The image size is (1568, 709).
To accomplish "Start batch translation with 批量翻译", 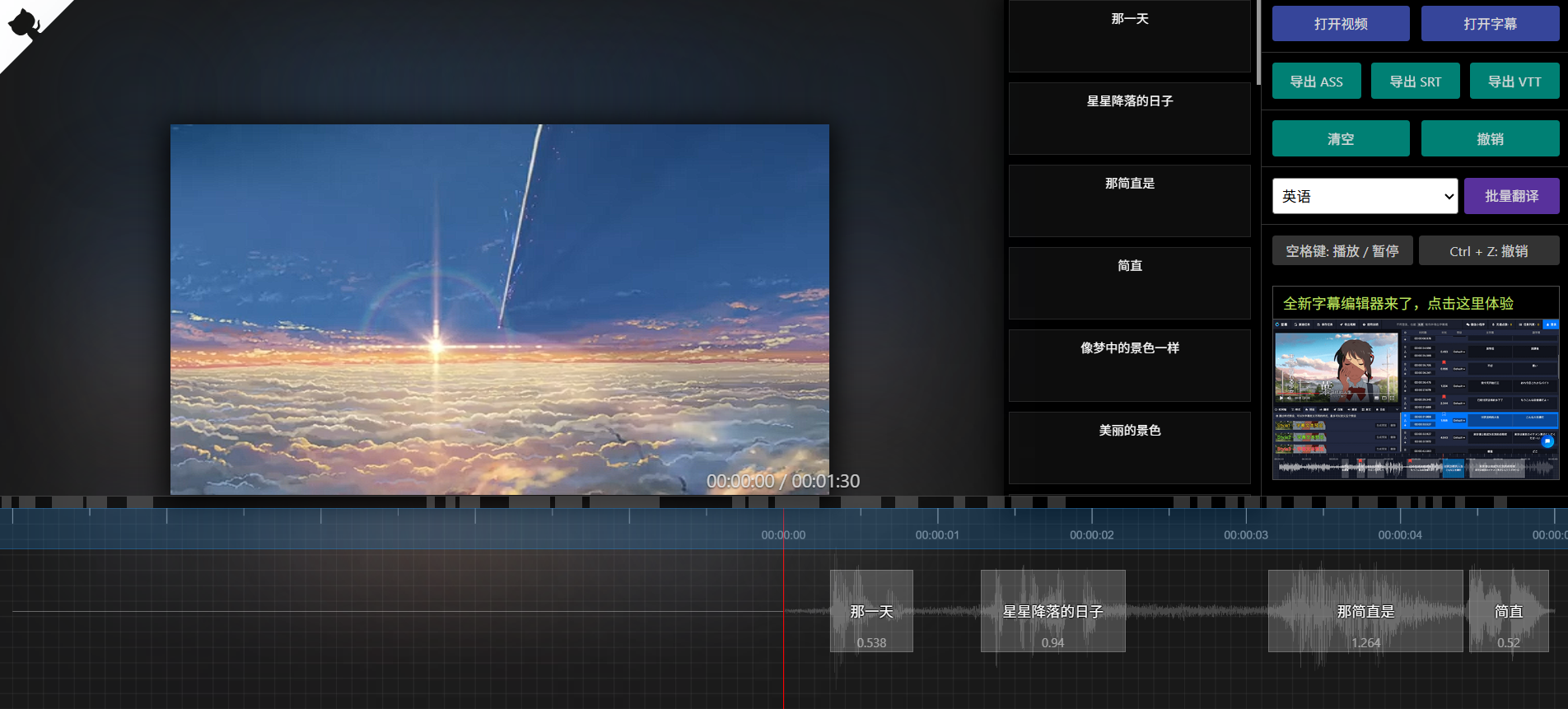I will point(1511,196).
